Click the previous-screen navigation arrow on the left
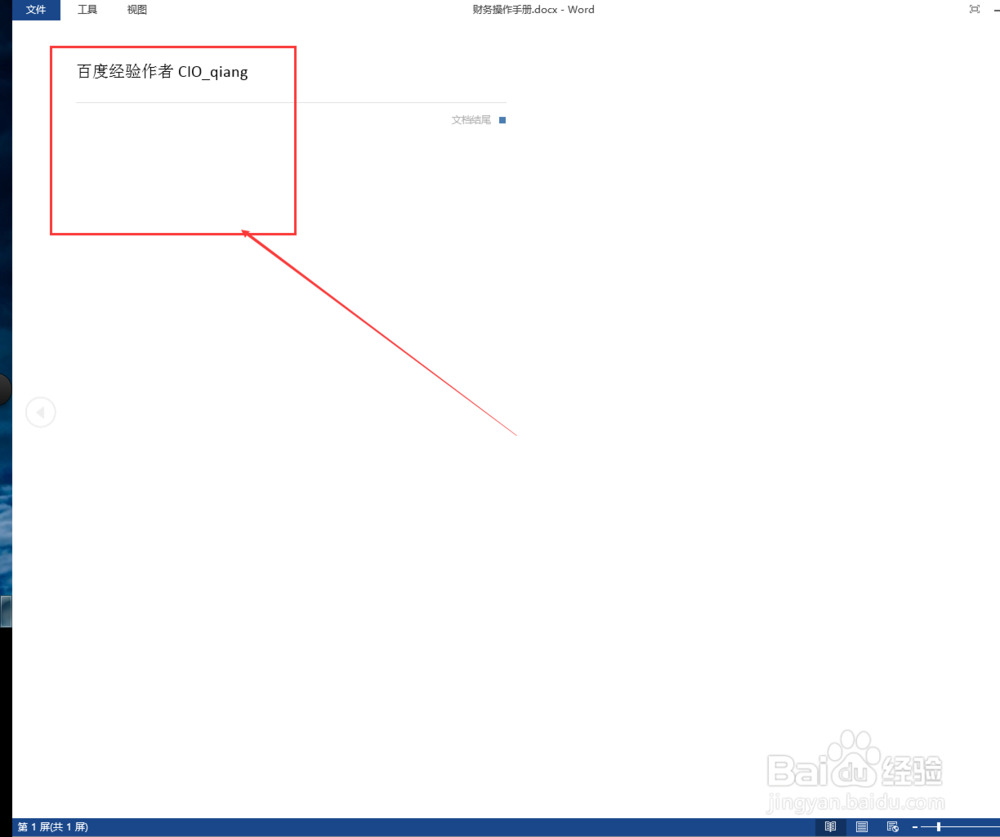The image size is (1000, 837). pos(41,412)
